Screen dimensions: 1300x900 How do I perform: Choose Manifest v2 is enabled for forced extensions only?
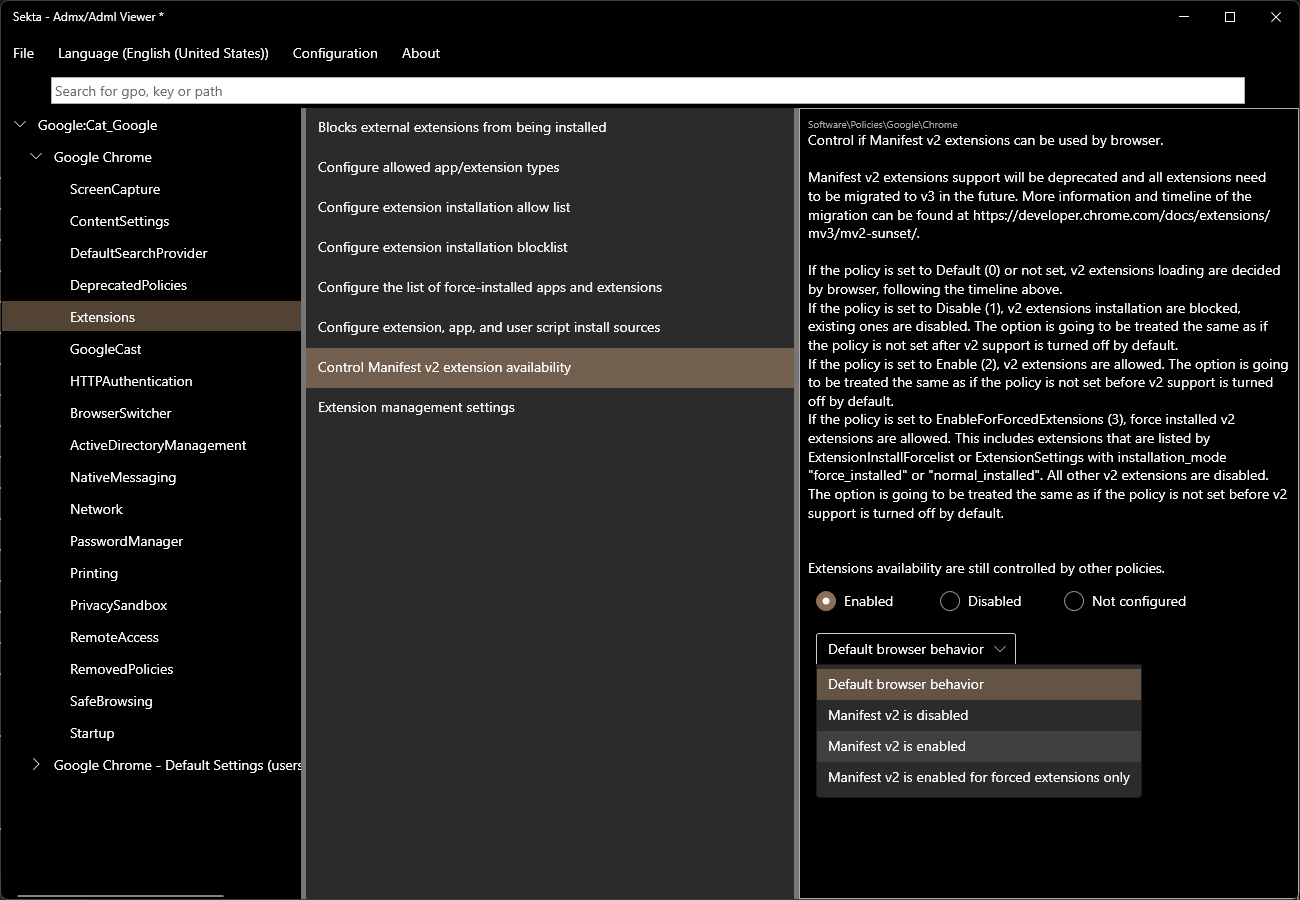[979, 777]
